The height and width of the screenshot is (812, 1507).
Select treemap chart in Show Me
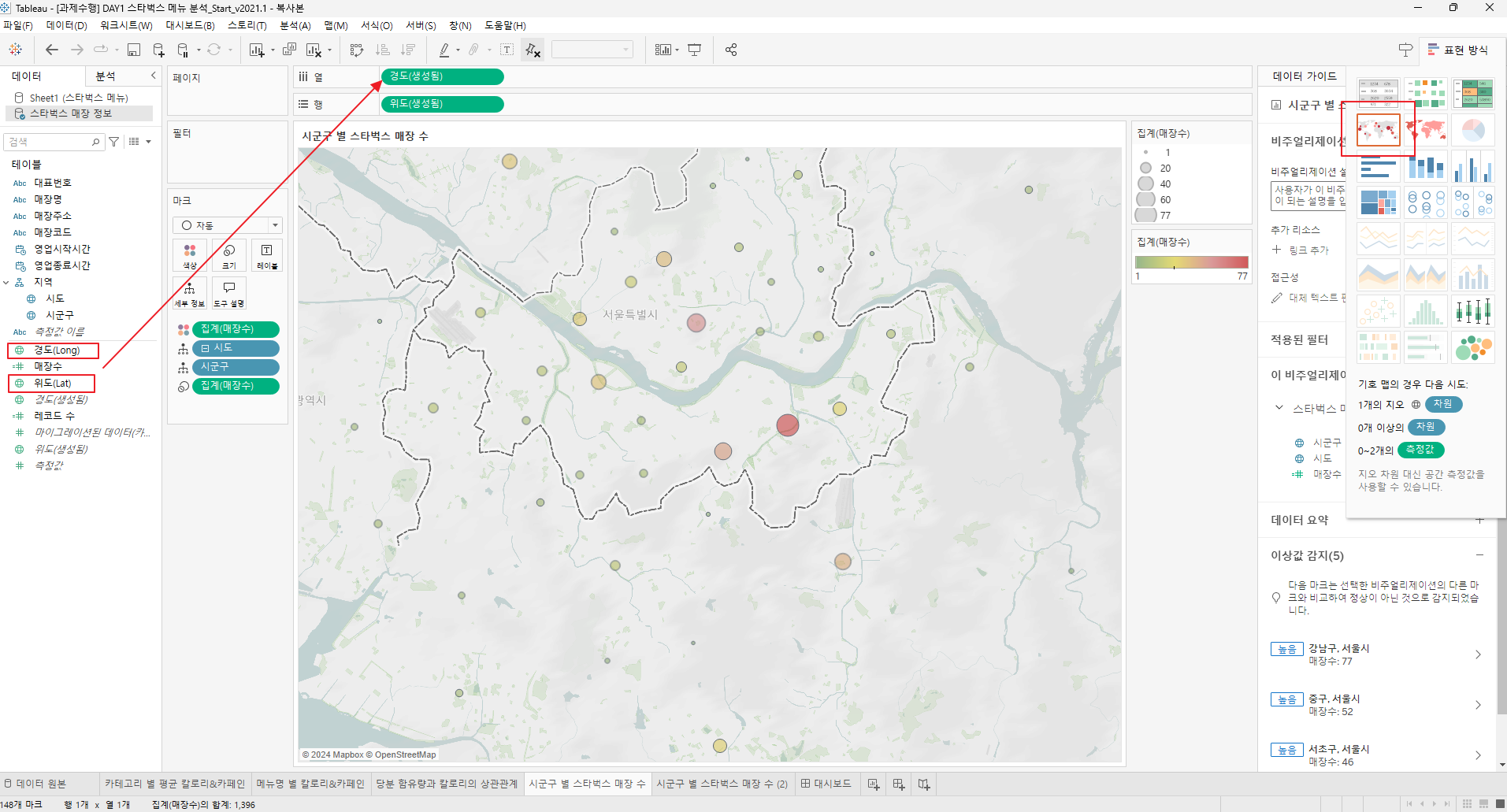(1379, 202)
